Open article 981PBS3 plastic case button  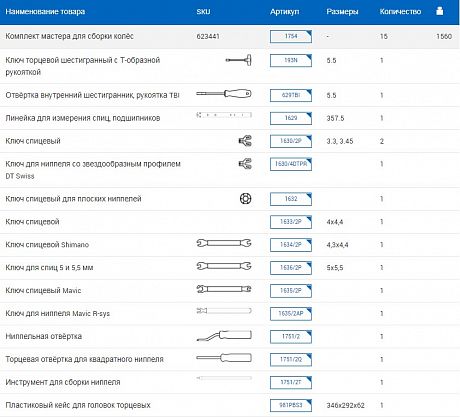click(x=291, y=405)
